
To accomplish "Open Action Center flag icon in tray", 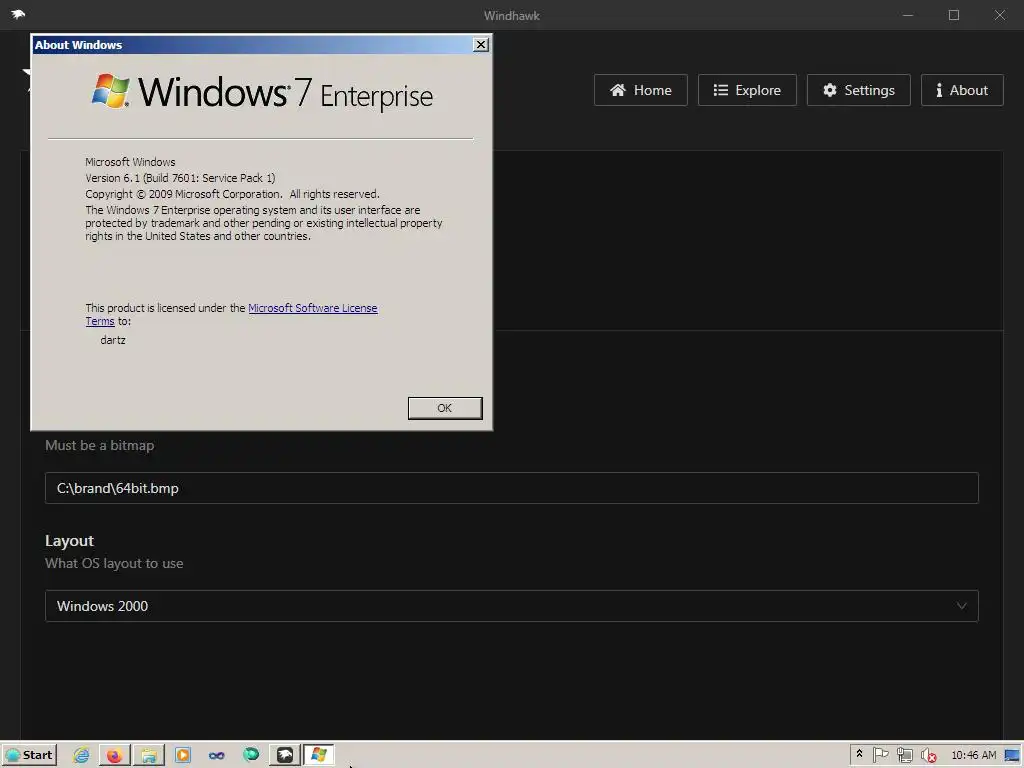I will [880, 755].
